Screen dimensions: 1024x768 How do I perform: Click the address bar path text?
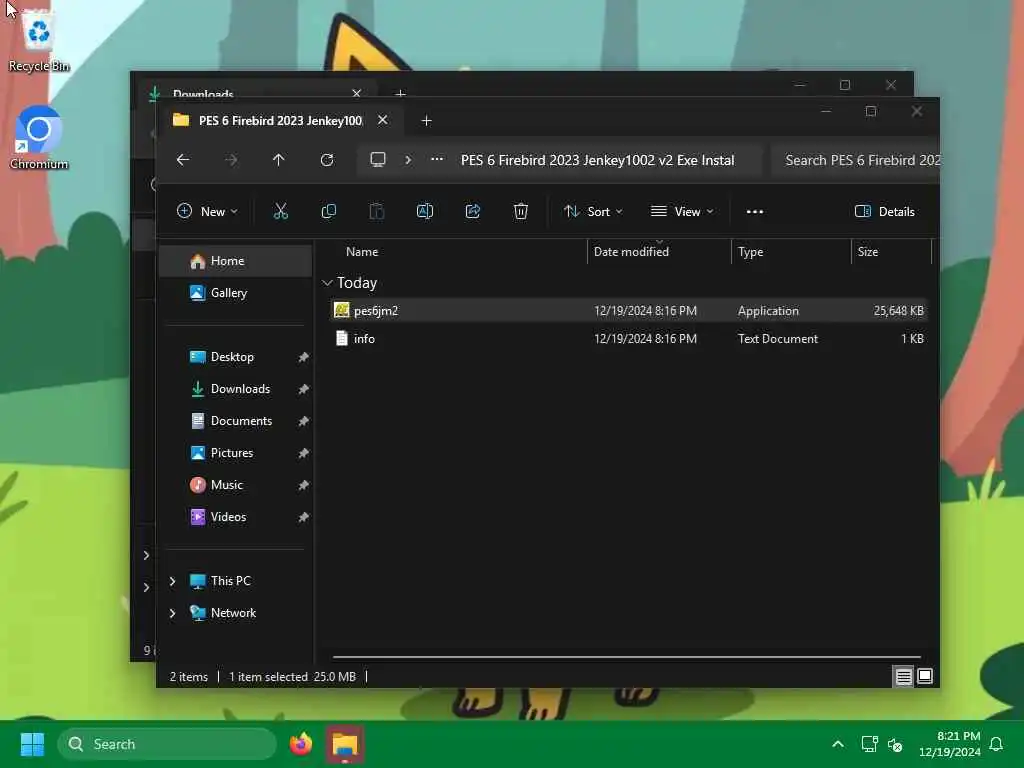coord(598,160)
